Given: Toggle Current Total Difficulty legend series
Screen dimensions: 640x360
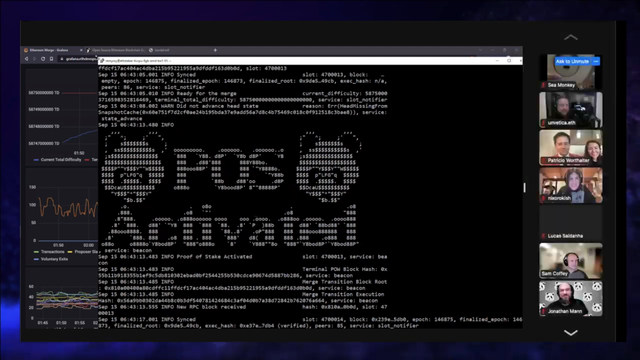Looking at the screenshot, I should tap(58, 160).
